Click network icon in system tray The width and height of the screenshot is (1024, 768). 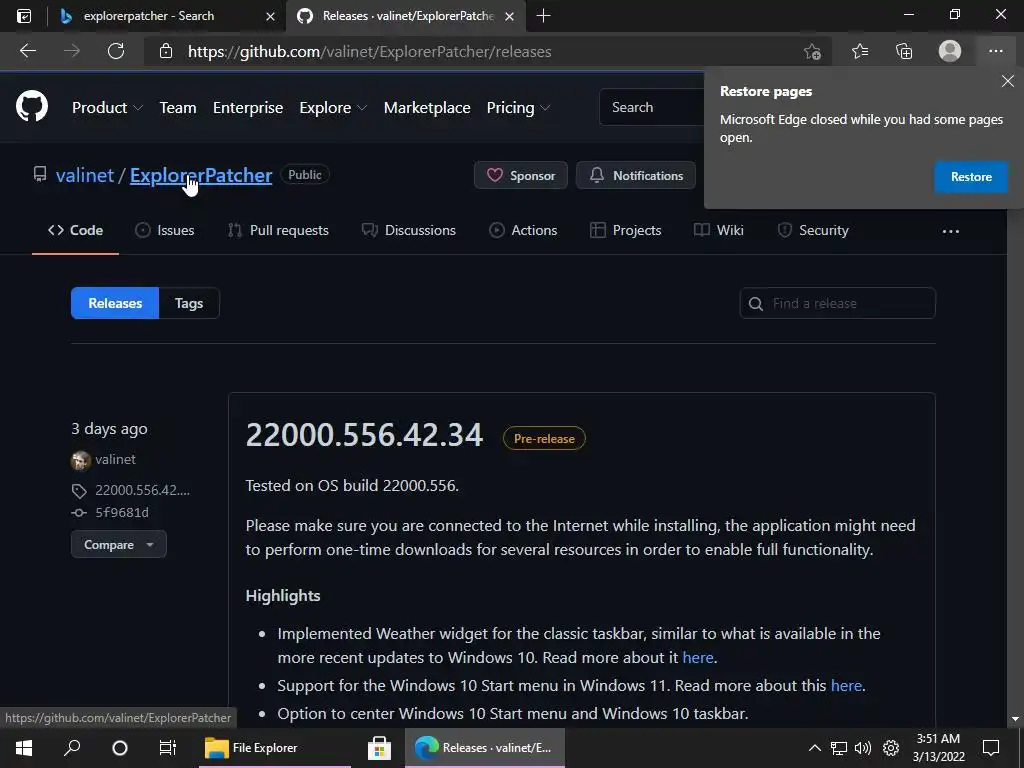pyautogui.click(x=839, y=748)
